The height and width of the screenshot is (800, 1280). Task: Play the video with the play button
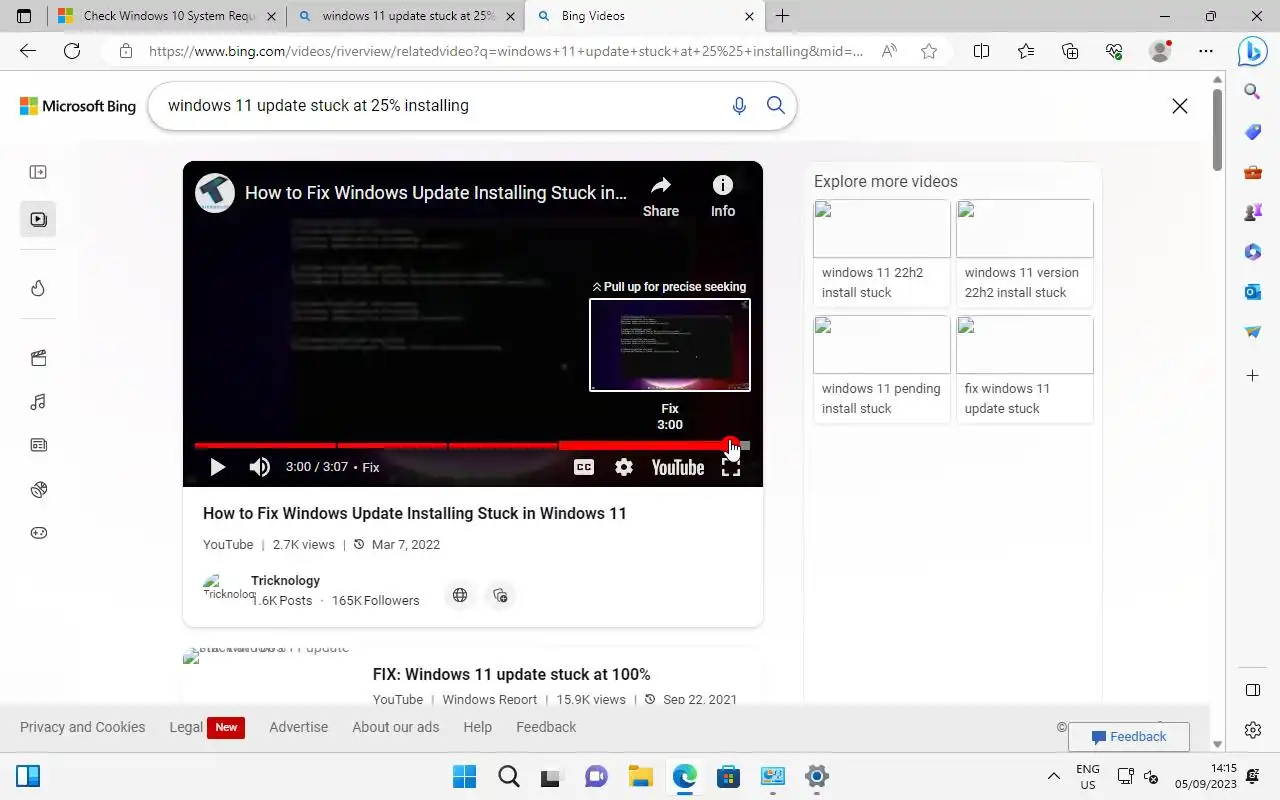[x=217, y=467]
